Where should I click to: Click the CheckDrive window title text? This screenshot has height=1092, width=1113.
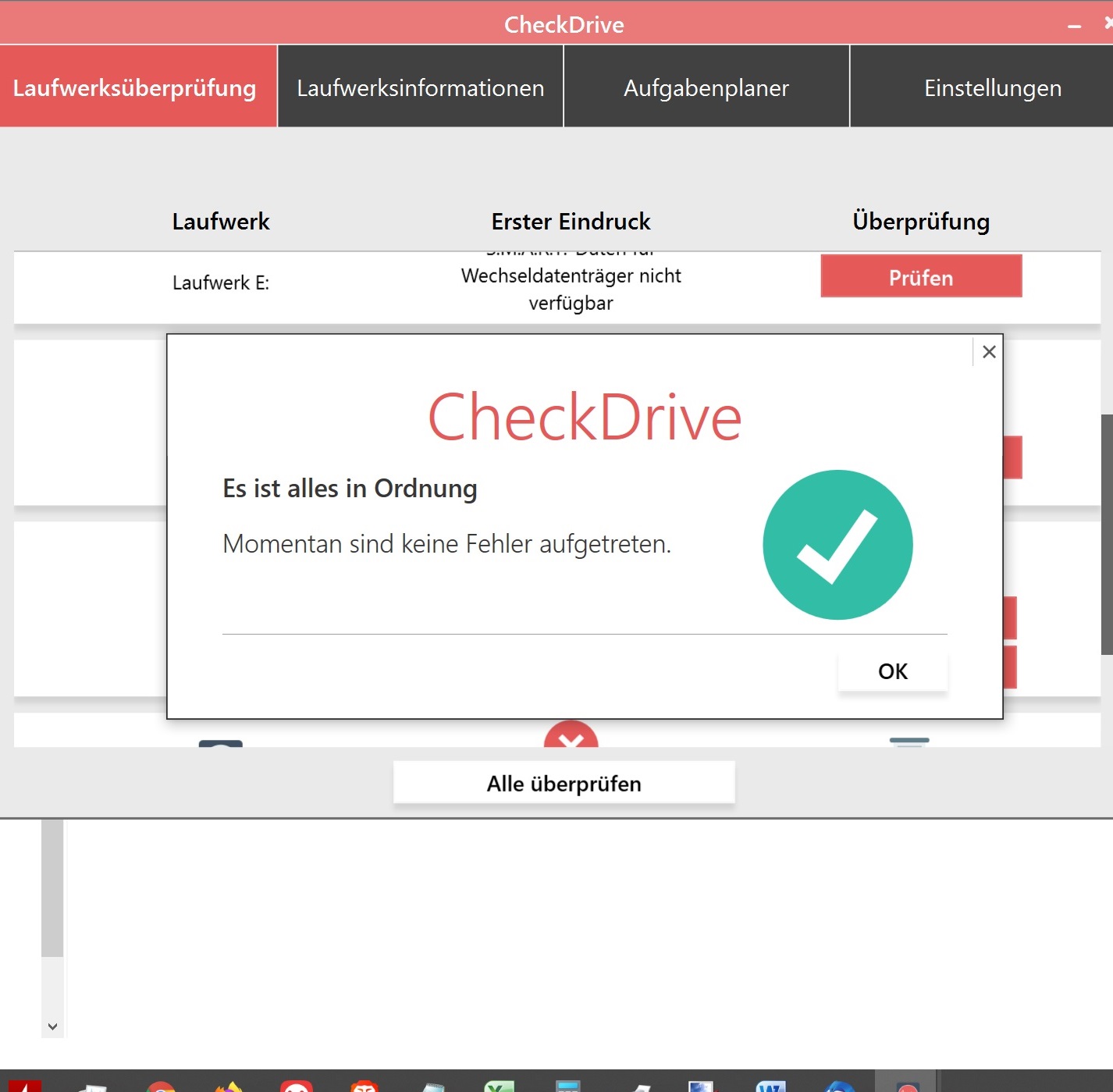click(x=564, y=25)
